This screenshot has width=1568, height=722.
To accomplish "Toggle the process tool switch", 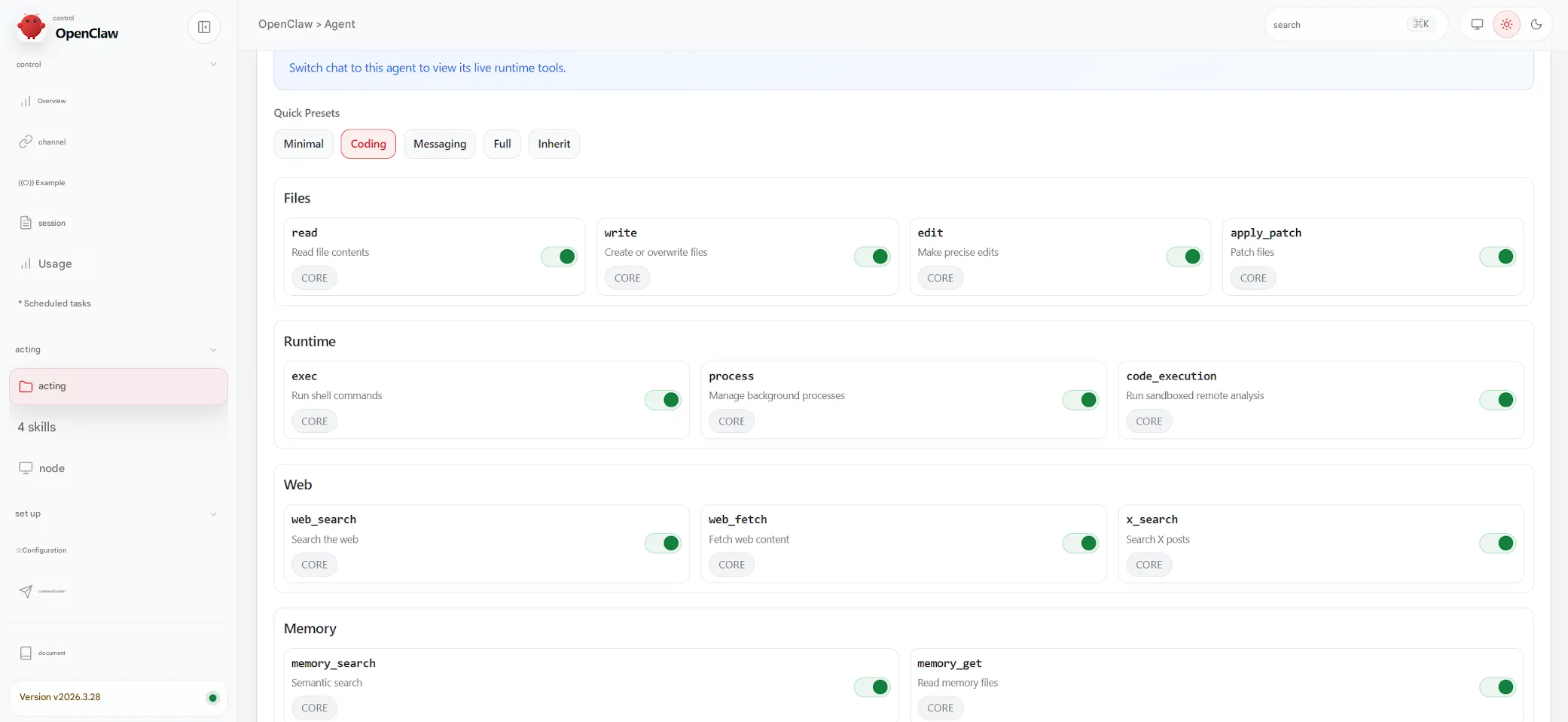I will point(1081,400).
